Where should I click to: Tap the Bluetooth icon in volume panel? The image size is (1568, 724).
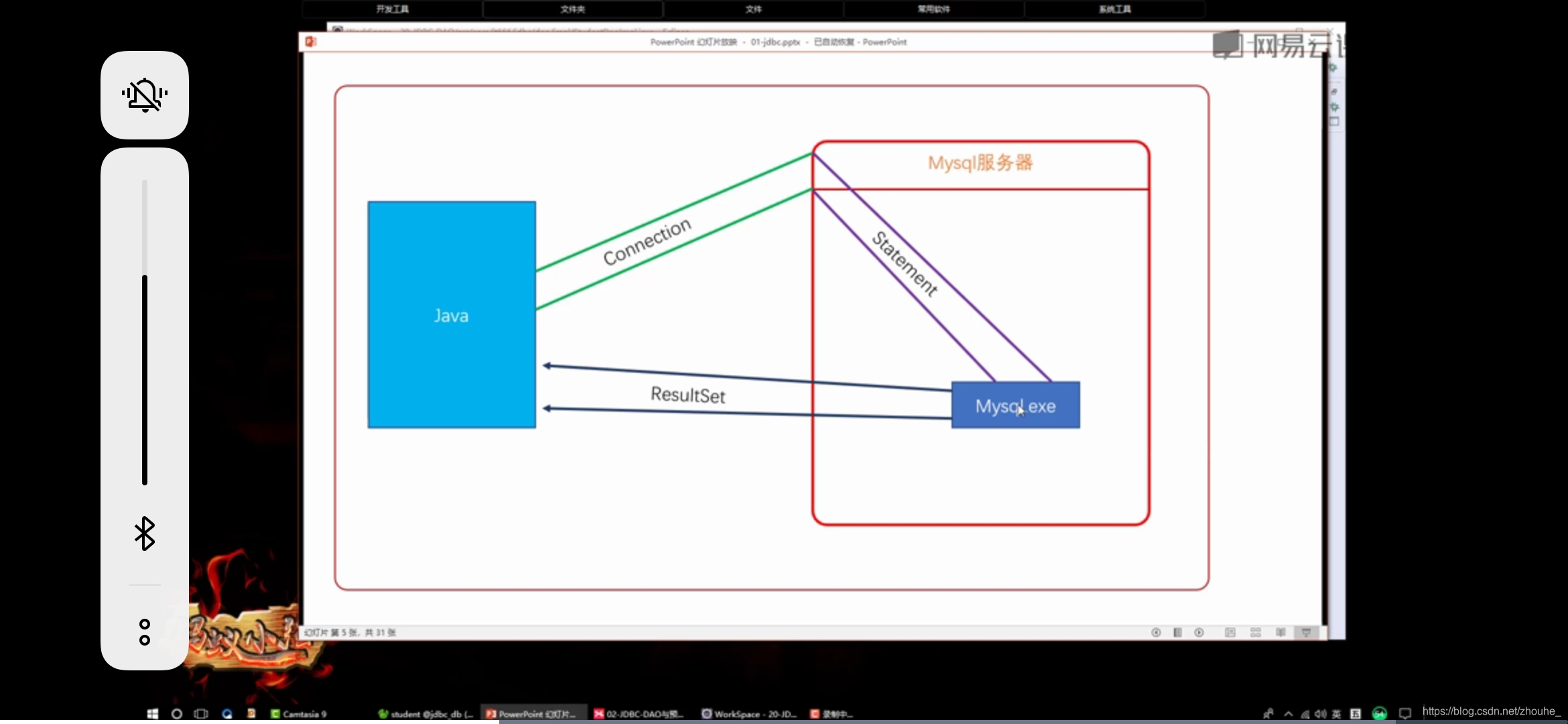145,534
